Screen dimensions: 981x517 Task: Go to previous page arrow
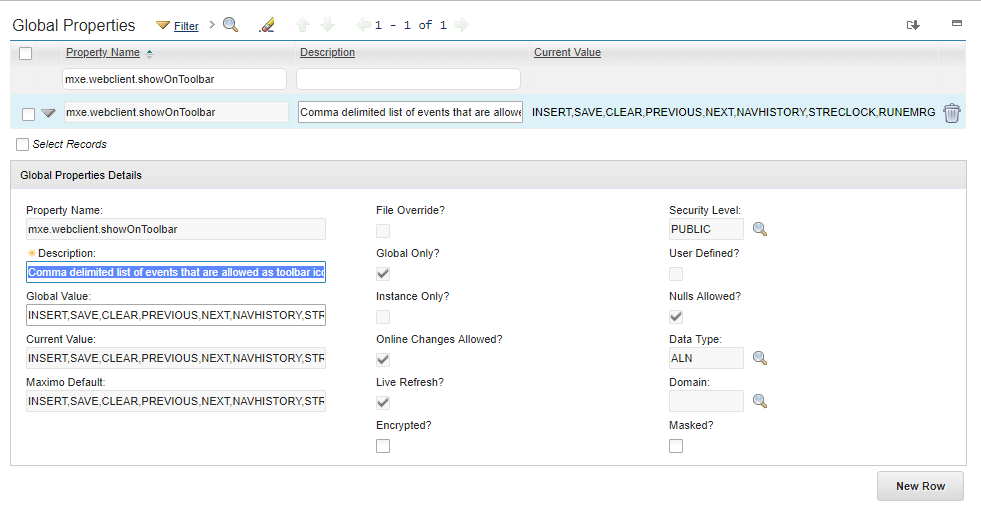363,25
